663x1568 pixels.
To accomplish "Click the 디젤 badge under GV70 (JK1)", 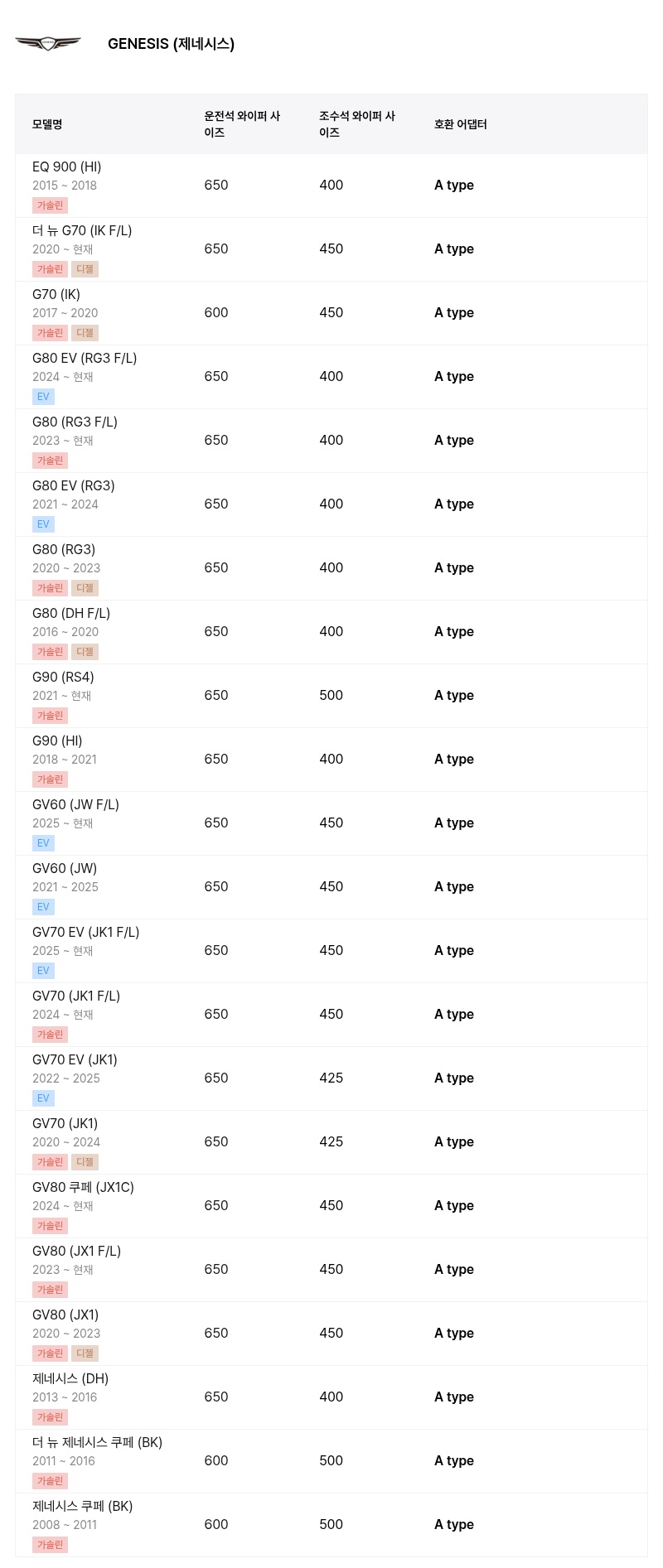I will click(x=85, y=1162).
